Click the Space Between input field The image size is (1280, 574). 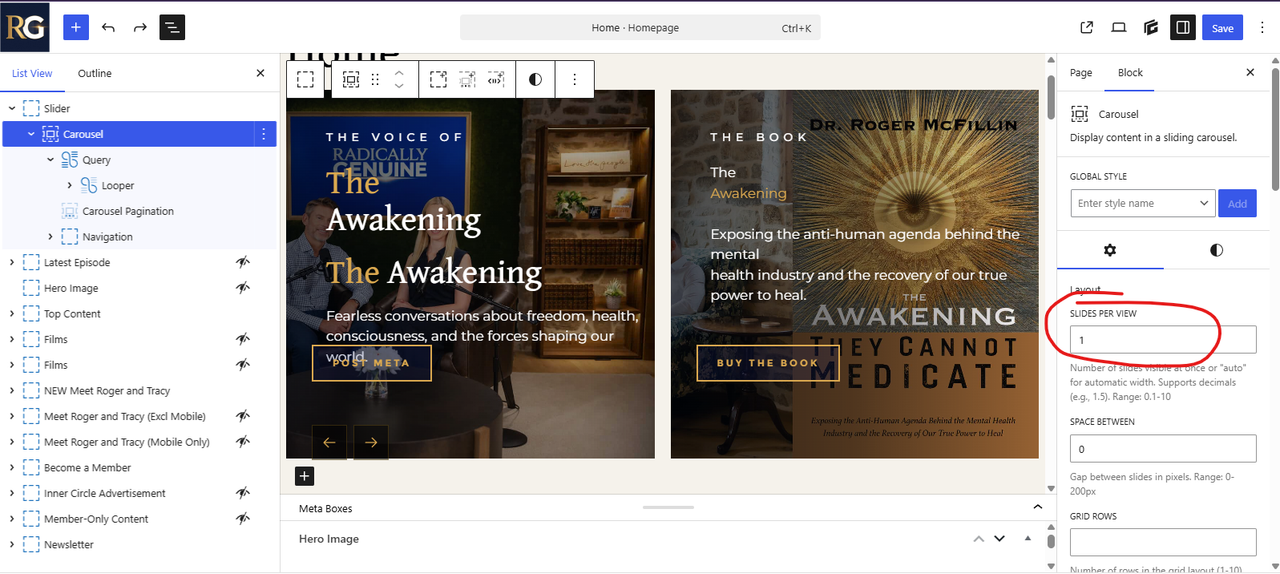(1163, 448)
